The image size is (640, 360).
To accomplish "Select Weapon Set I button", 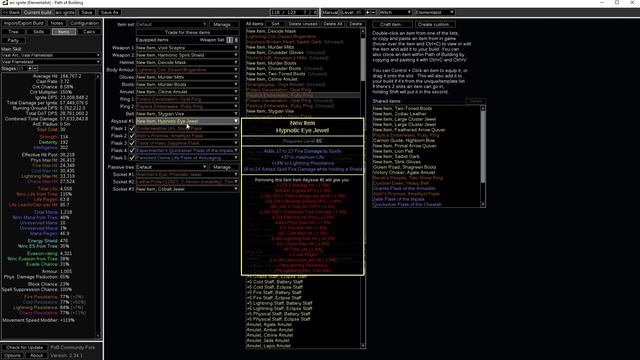I will 230,40.
